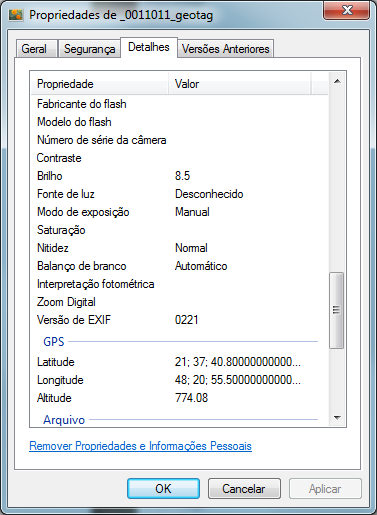
Task: Select the Modelo do flash row
Action: pyautogui.click(x=179, y=122)
